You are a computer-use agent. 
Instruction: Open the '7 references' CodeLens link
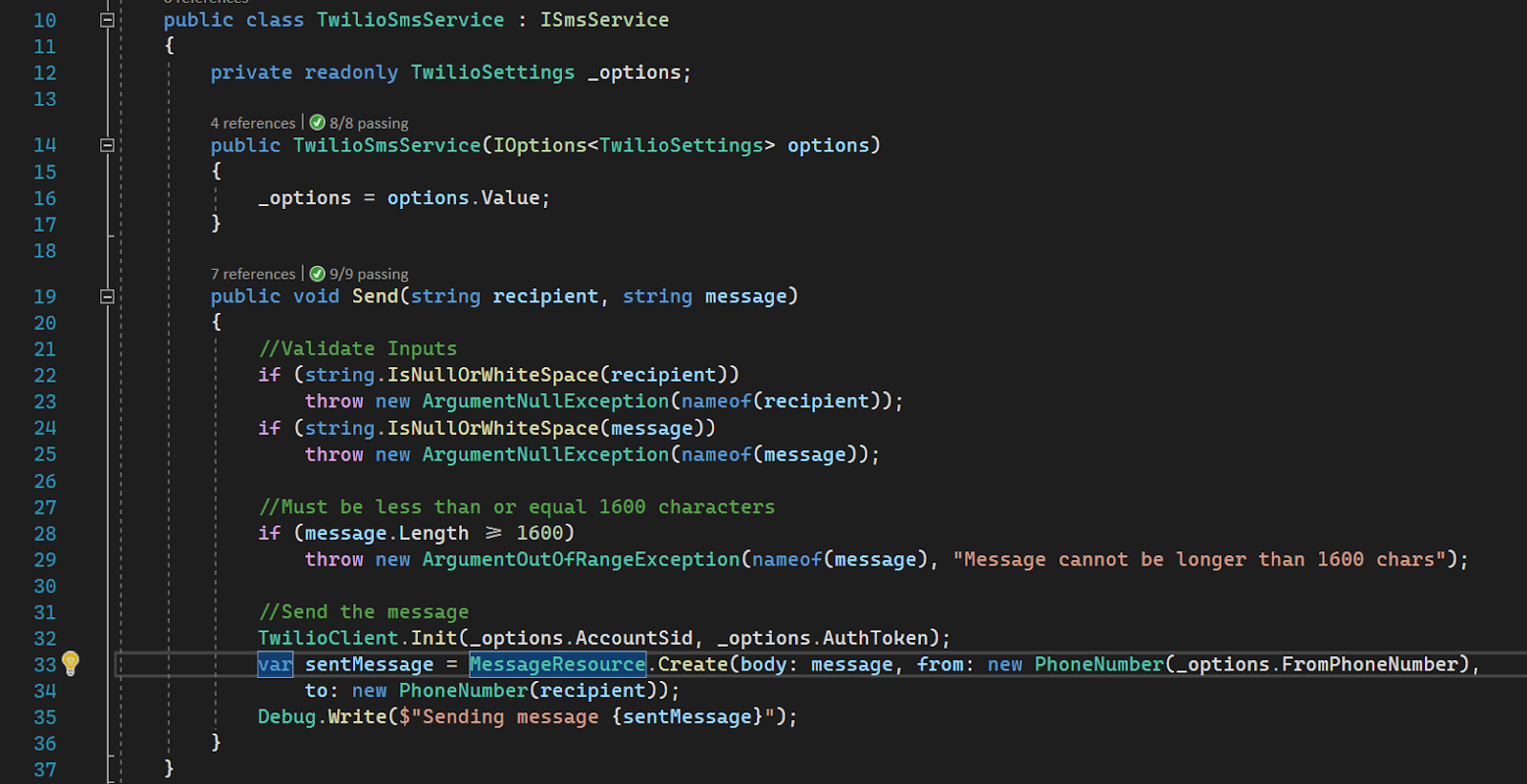pos(253,274)
